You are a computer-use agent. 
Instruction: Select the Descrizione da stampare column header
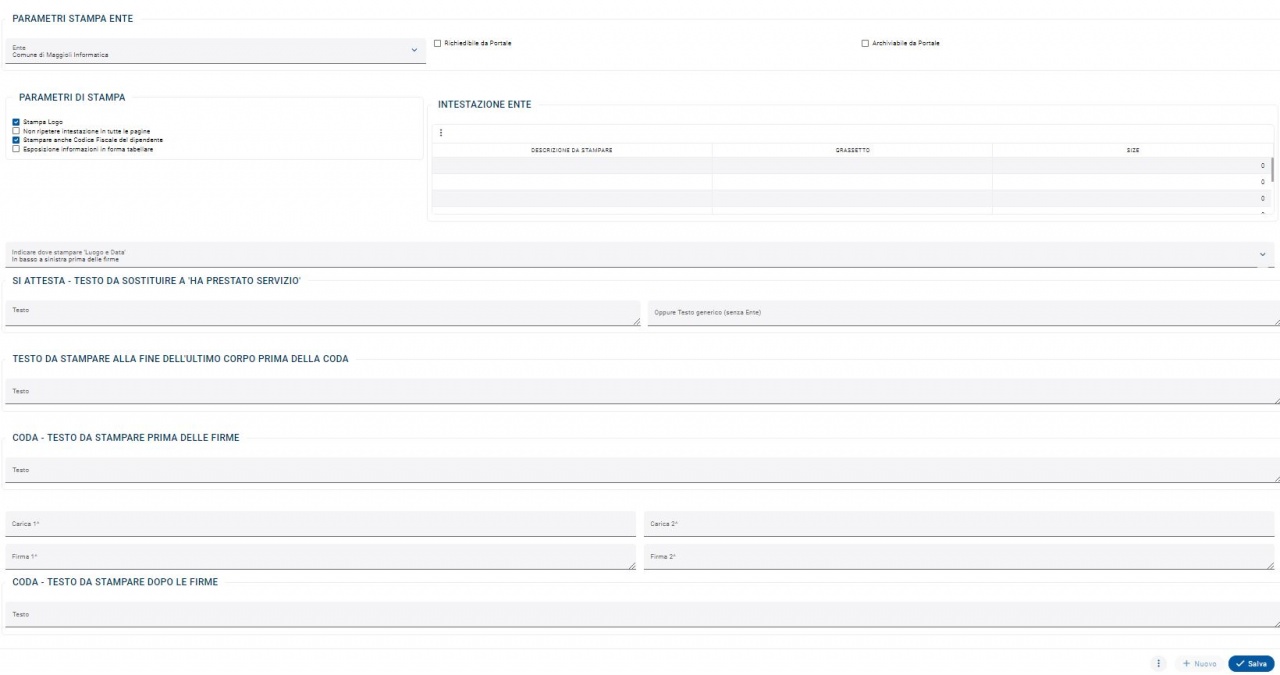click(x=572, y=150)
